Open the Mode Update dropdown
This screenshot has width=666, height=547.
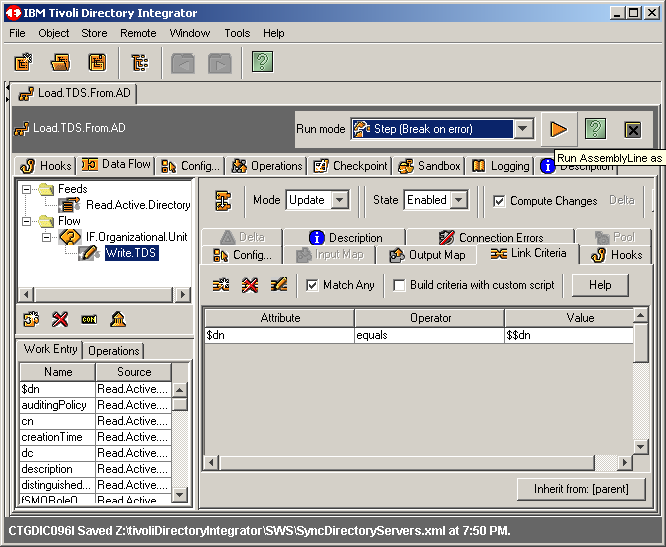point(339,200)
